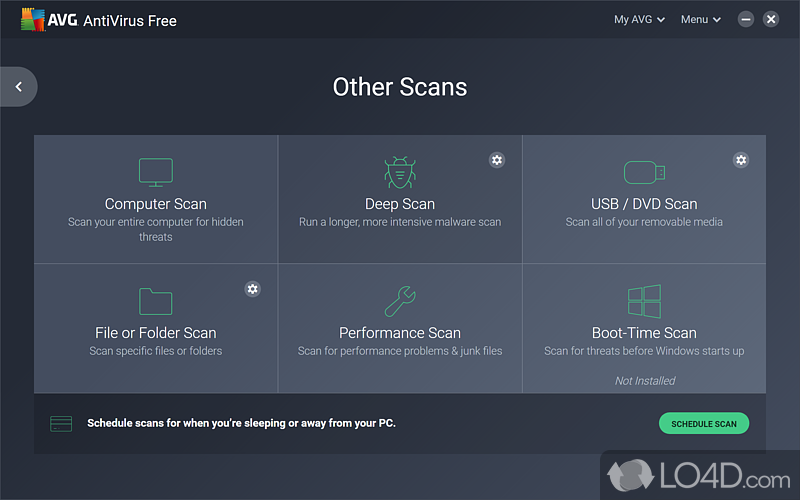Start USB / DVD Scan by its title

pyautogui.click(x=644, y=204)
